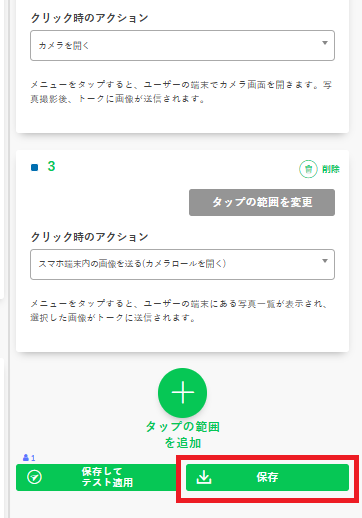
Task: Click the blue square marker beside number 3
Action: click(35, 167)
